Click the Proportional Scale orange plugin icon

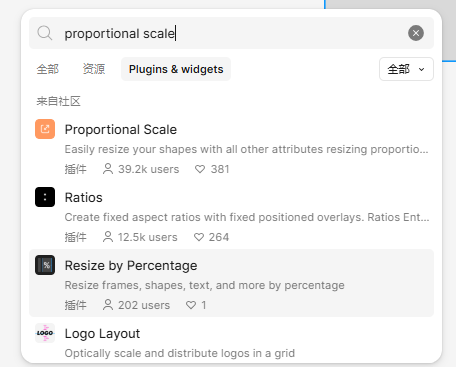point(45,129)
